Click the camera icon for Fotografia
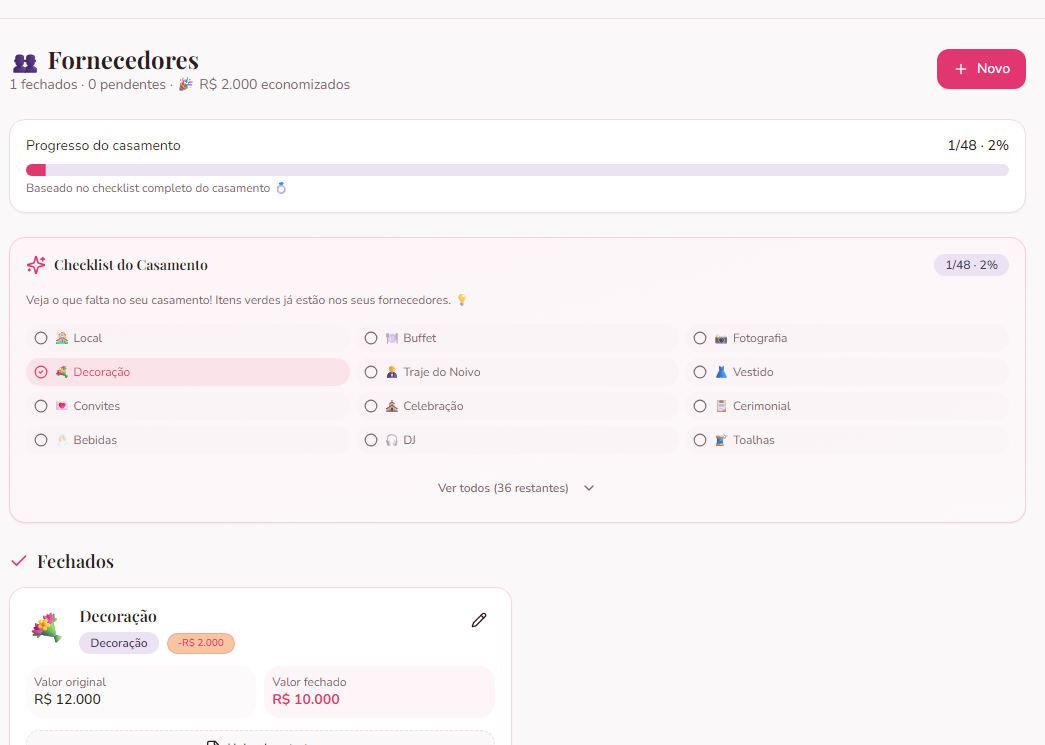1045x745 pixels. pos(721,339)
